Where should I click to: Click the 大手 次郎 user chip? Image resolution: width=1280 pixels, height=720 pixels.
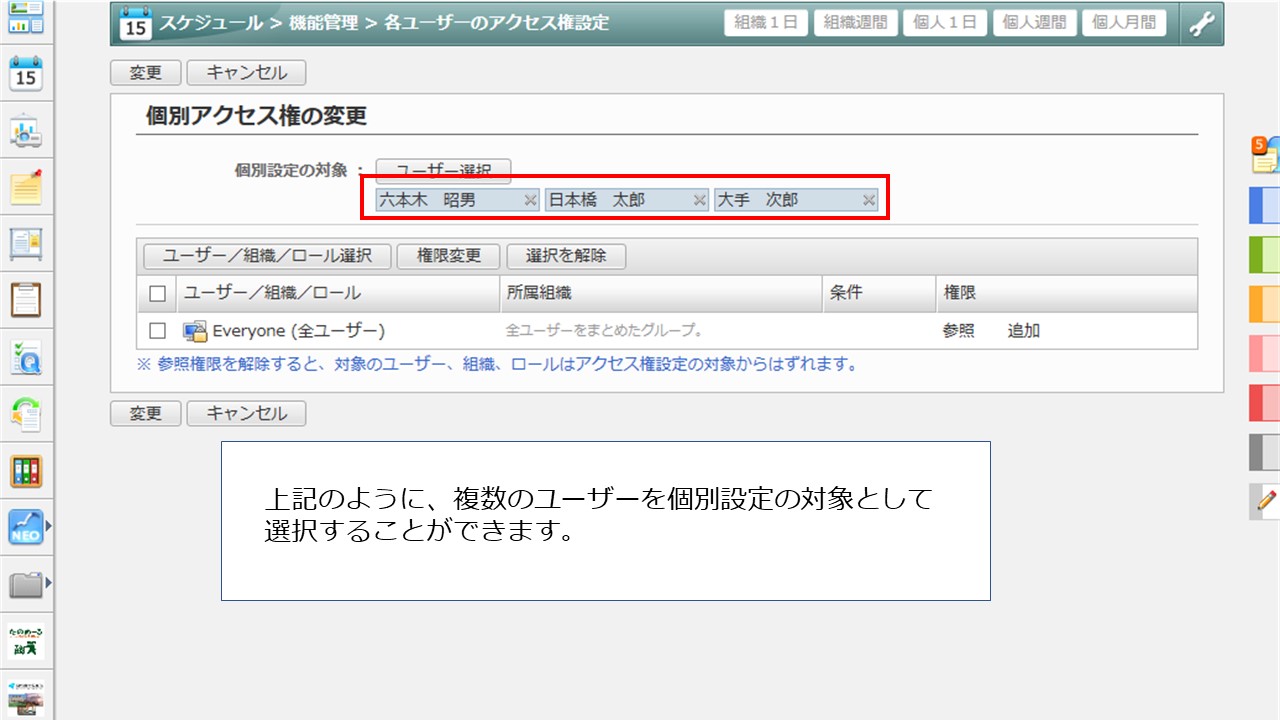coord(796,200)
